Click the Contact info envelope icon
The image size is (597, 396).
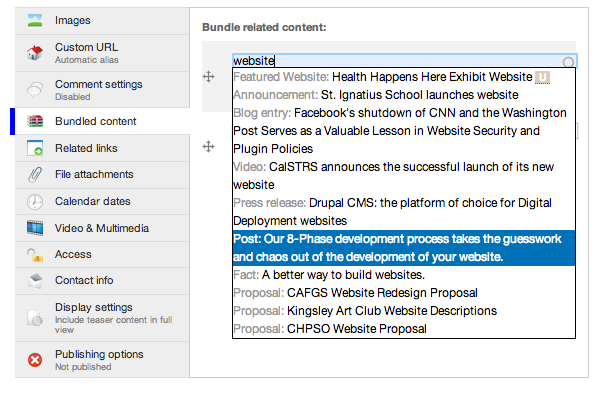pos(35,281)
